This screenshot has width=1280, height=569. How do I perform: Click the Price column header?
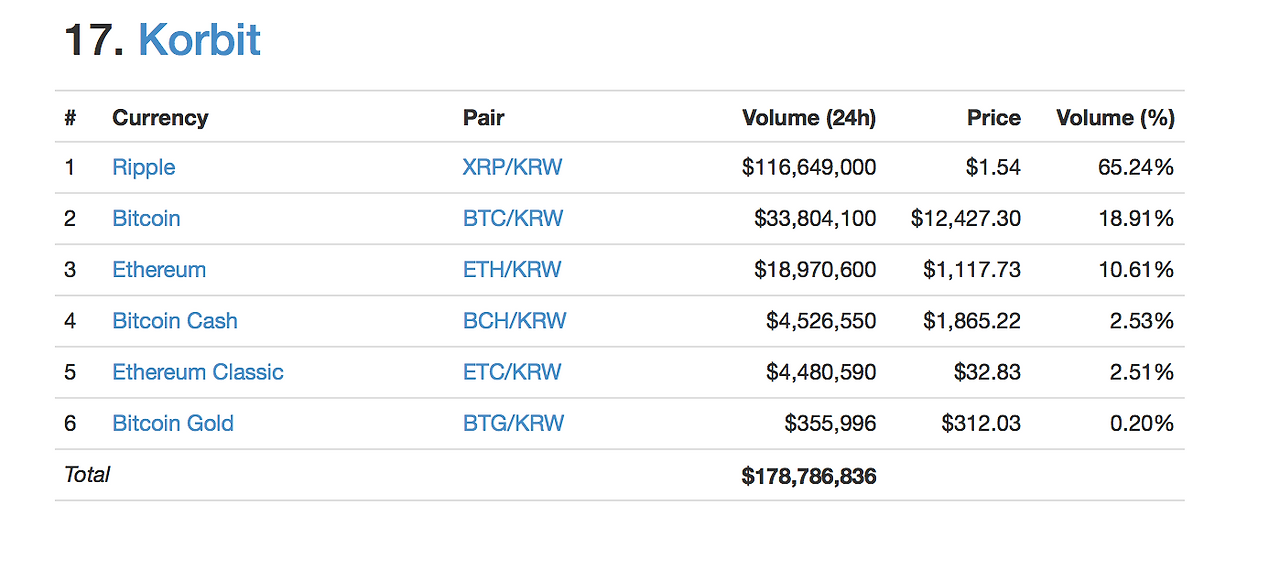click(x=994, y=117)
